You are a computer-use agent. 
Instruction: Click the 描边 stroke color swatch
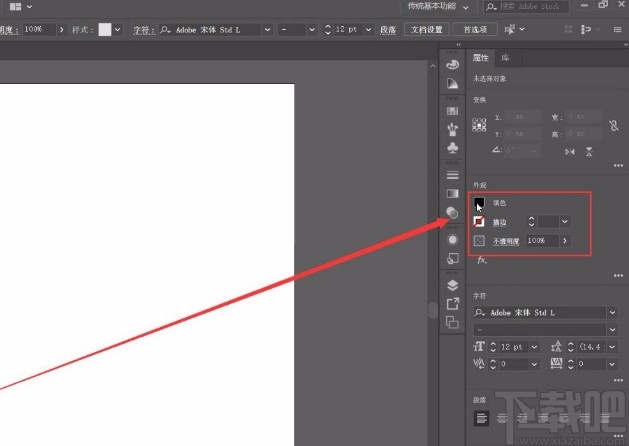point(479,221)
